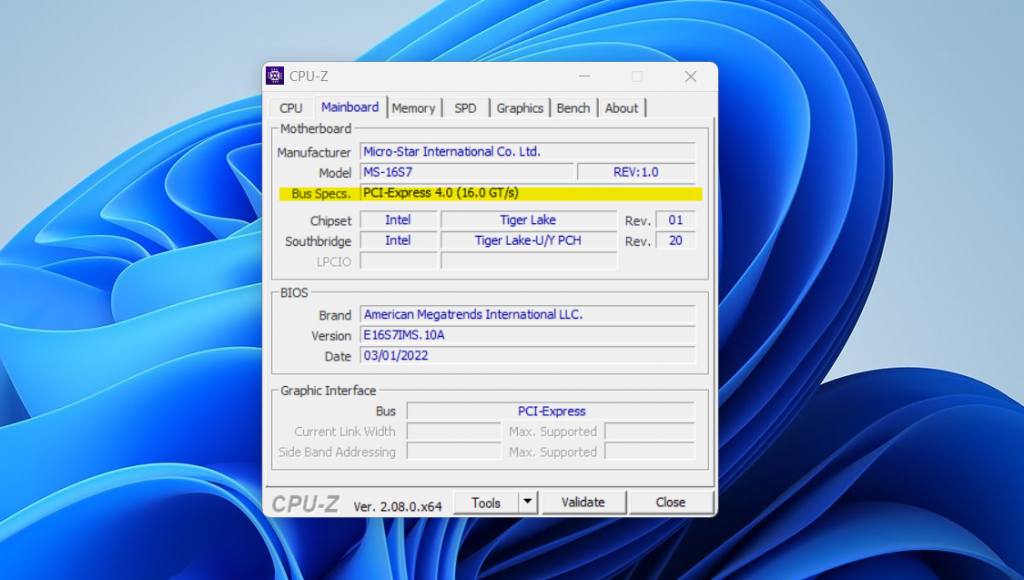Open the Memory tab
Image resolution: width=1024 pixels, height=580 pixels.
point(413,108)
